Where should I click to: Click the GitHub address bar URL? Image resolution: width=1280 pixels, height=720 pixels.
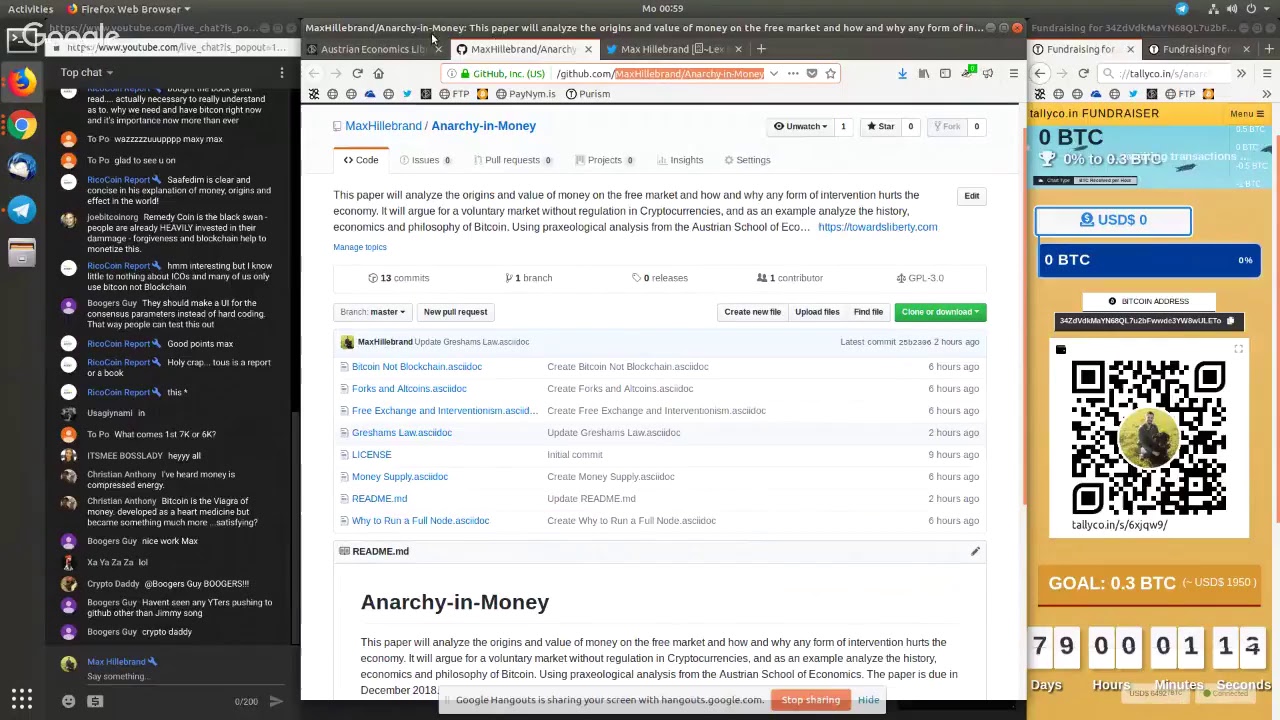pyautogui.click(x=660, y=73)
